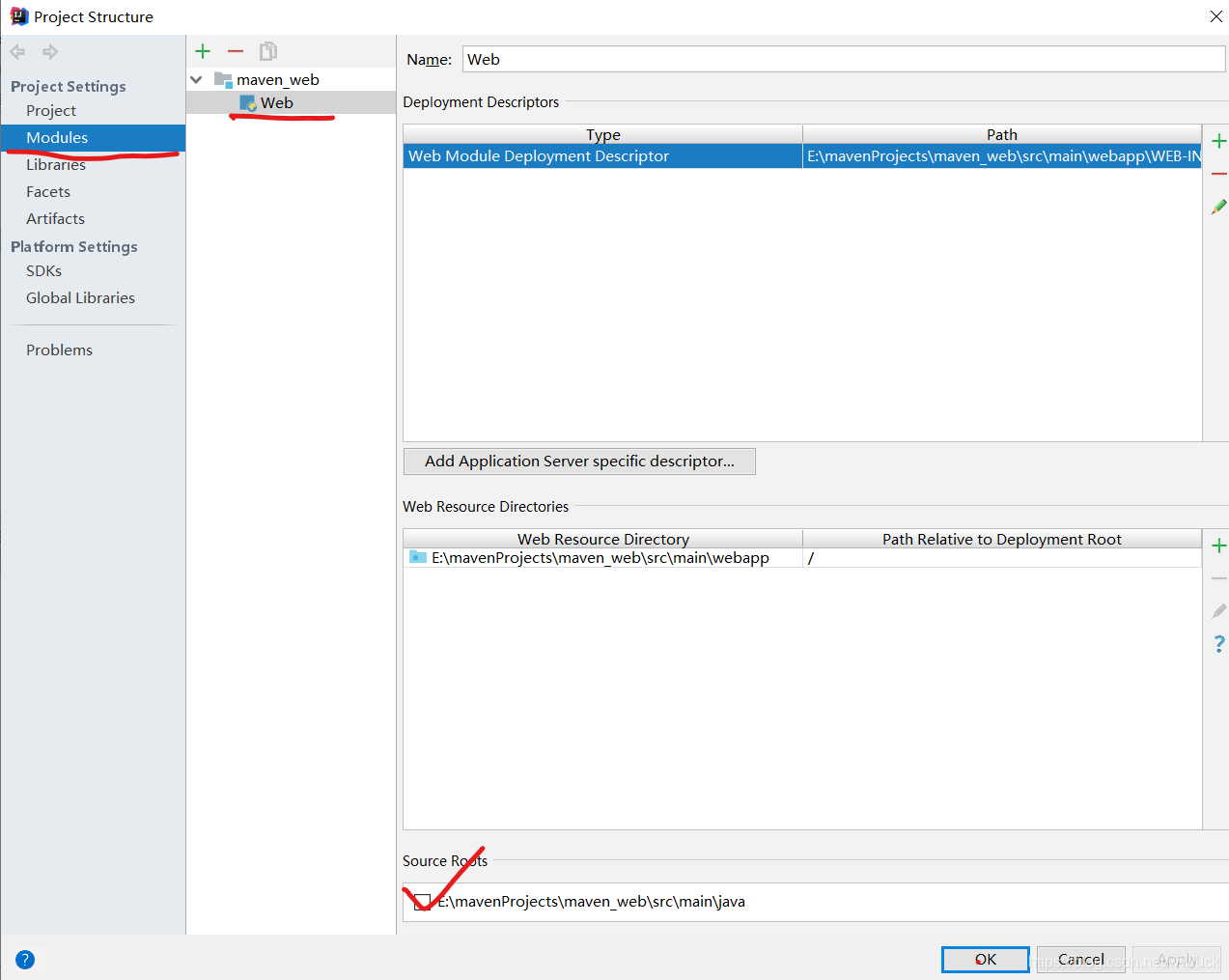Open Global Libraries settings
Viewport: 1229px width, 980px height.
tap(80, 298)
